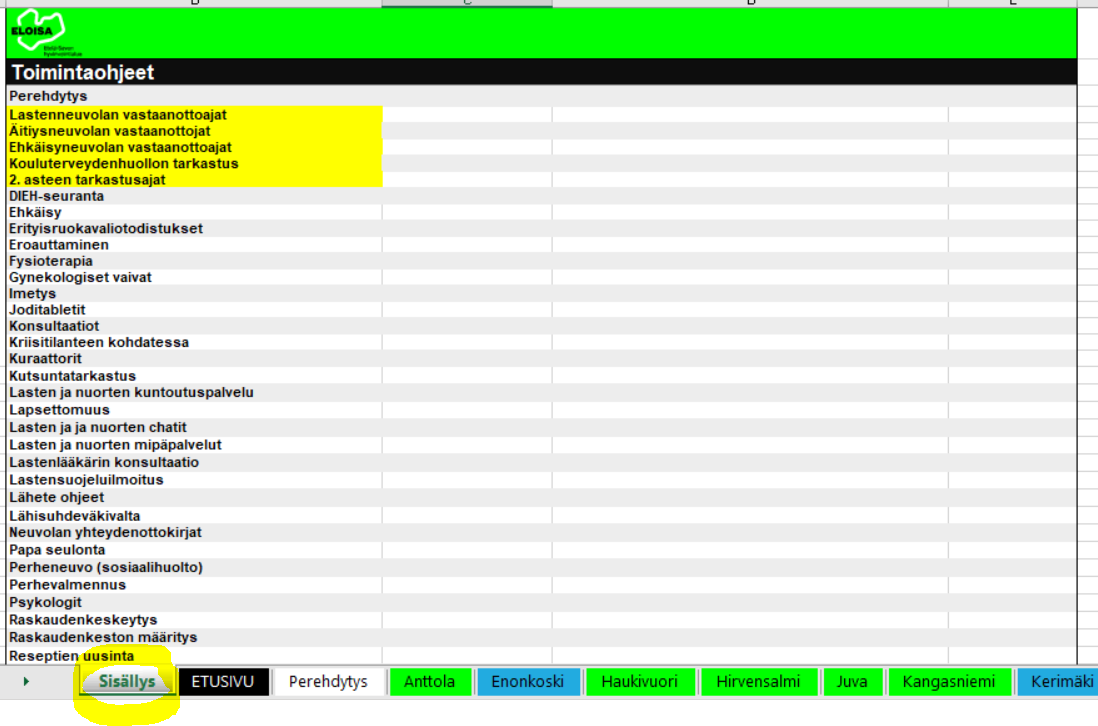Click the Kuraattorit entry
Viewport: 1098px width, 726px height.
[x=45, y=358]
